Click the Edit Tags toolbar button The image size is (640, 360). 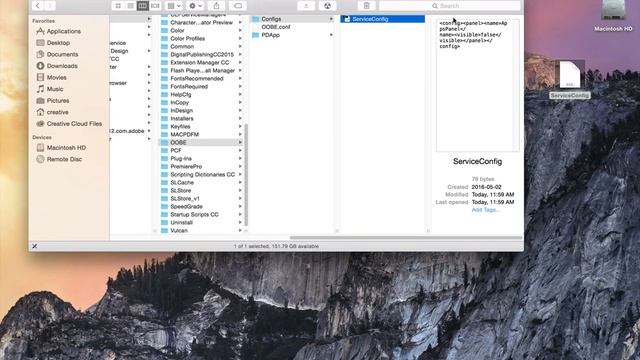coord(238,6)
